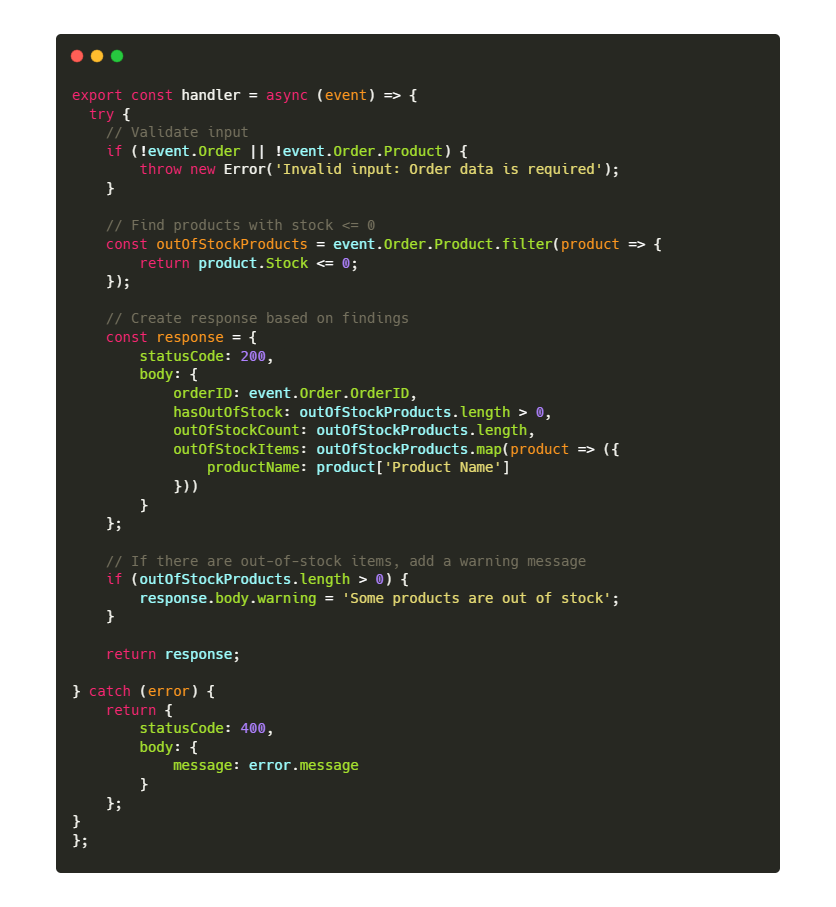Click the 'productName: product['Product Name']' line

point(358,467)
